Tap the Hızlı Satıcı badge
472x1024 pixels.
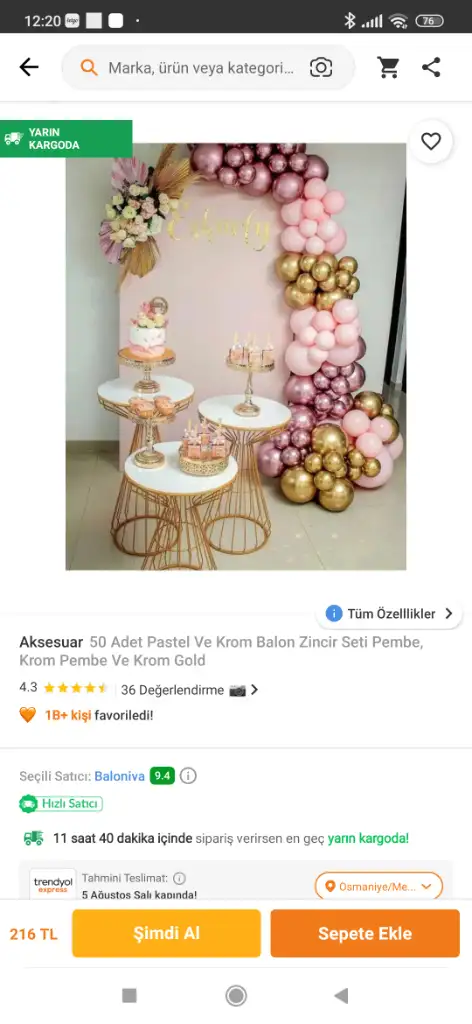point(61,803)
